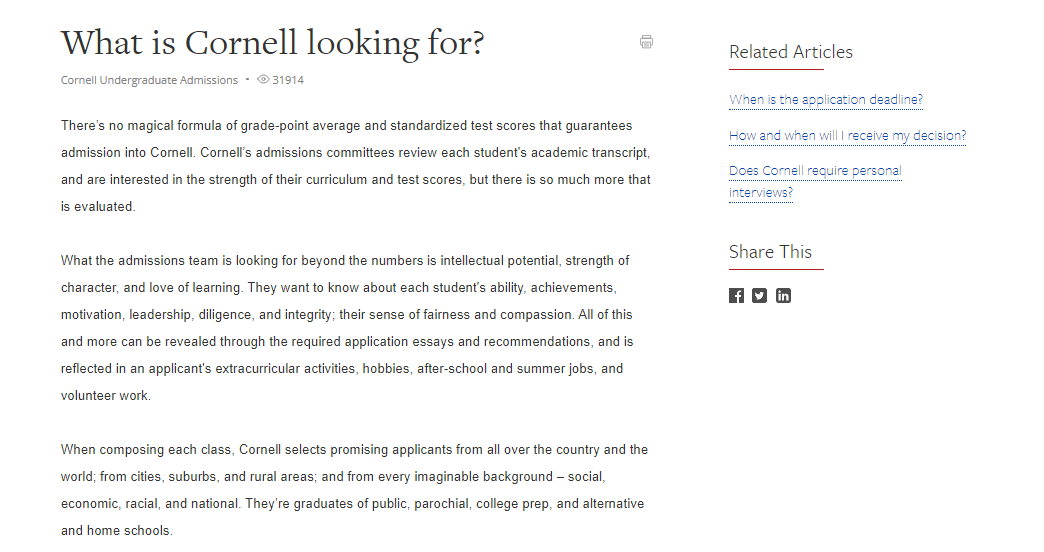The width and height of the screenshot is (1044, 552).
Task: Click the text line 'and home schools.'
Action: point(117,531)
